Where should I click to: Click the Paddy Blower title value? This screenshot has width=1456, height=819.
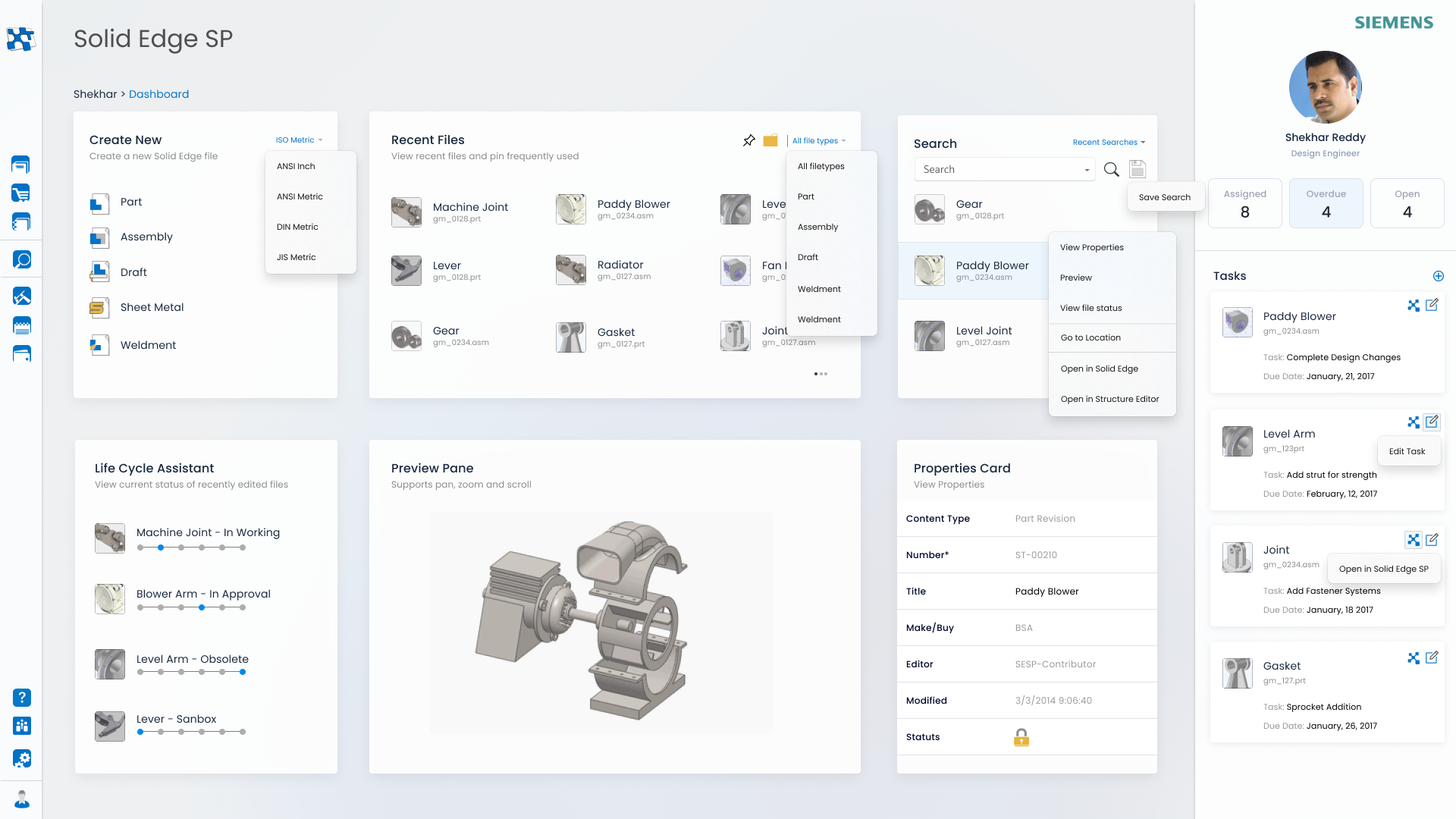pyautogui.click(x=1046, y=591)
